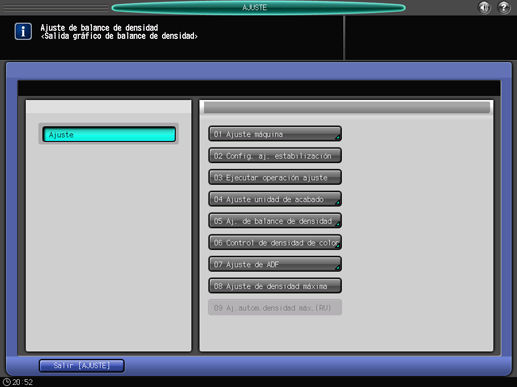This screenshot has width=517, height=387.
Task: Click the blue information icon
Action: (23, 31)
